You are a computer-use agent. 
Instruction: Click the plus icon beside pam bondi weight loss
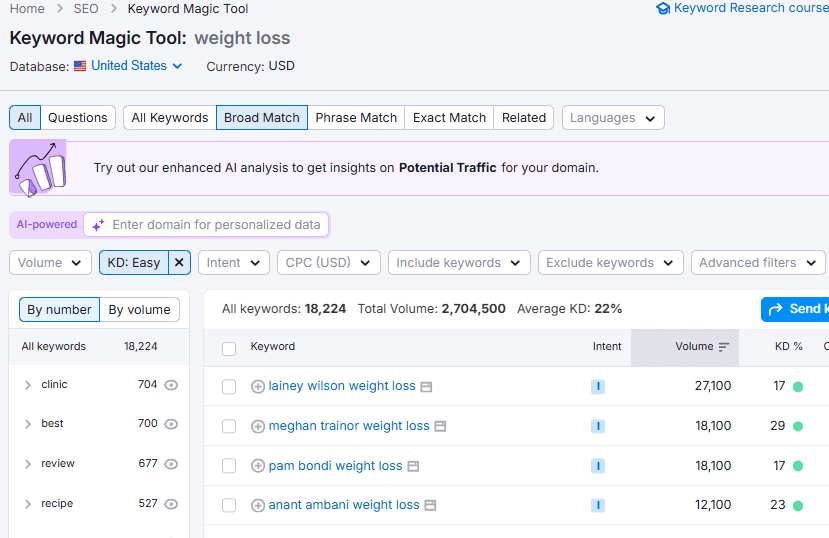(x=258, y=466)
